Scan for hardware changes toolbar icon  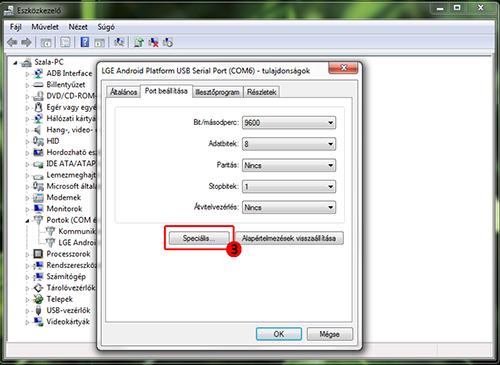[119, 42]
